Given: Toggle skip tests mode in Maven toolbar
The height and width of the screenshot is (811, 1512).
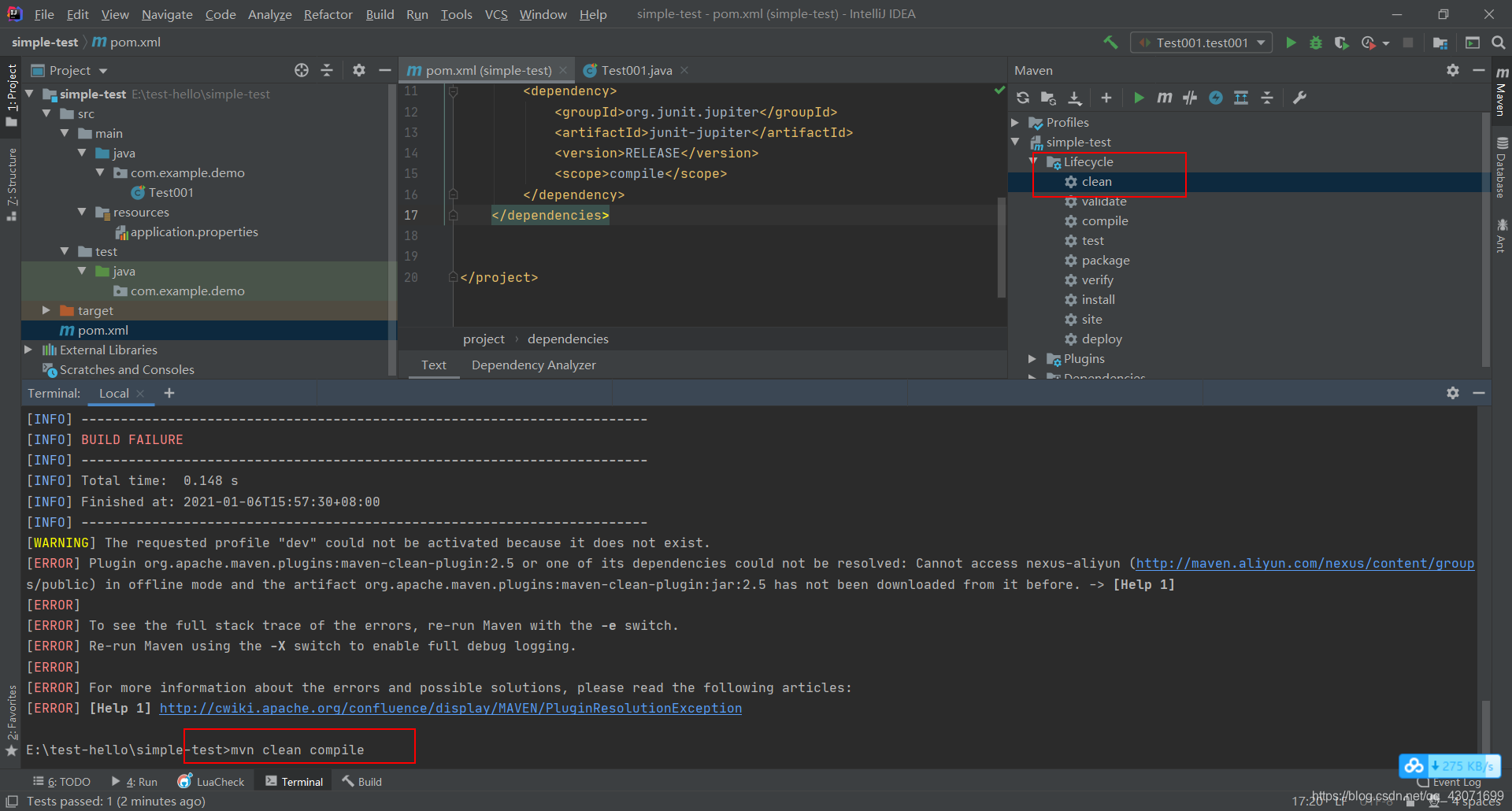Looking at the screenshot, I should click(1190, 98).
